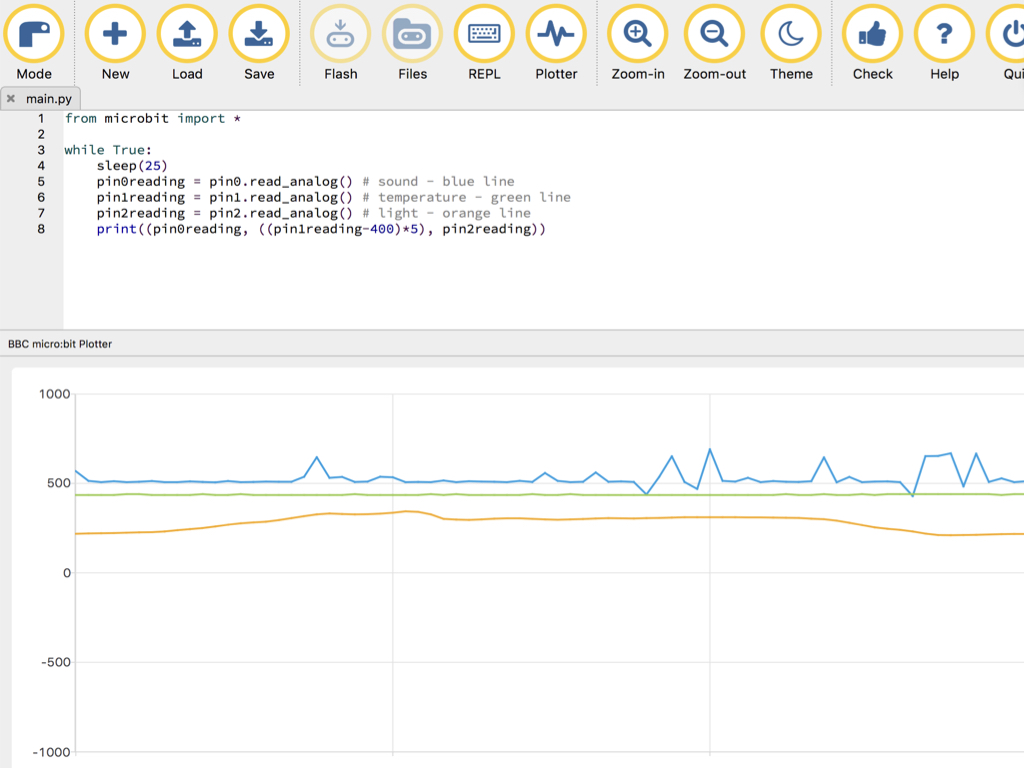Viewport: 1024px width, 768px height.
Task: Click the pin0reading assignment line
Action: pyautogui.click(x=305, y=181)
